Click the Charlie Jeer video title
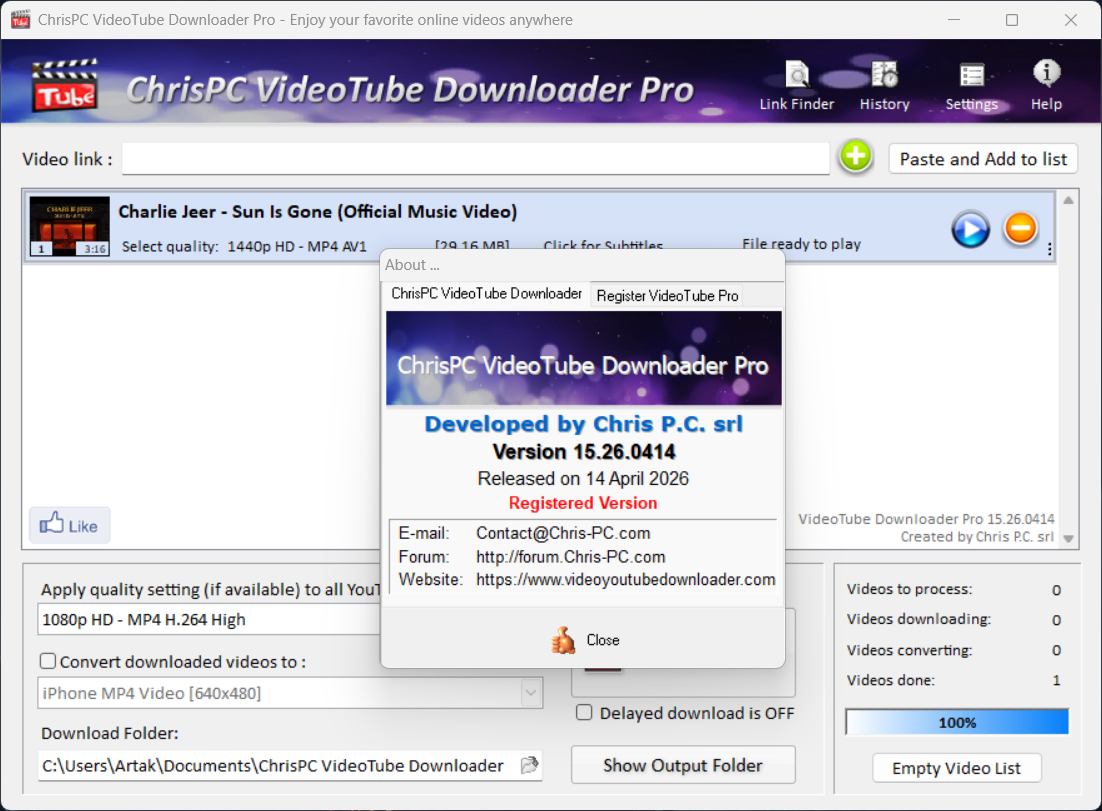The width and height of the screenshot is (1102, 811). (x=318, y=212)
